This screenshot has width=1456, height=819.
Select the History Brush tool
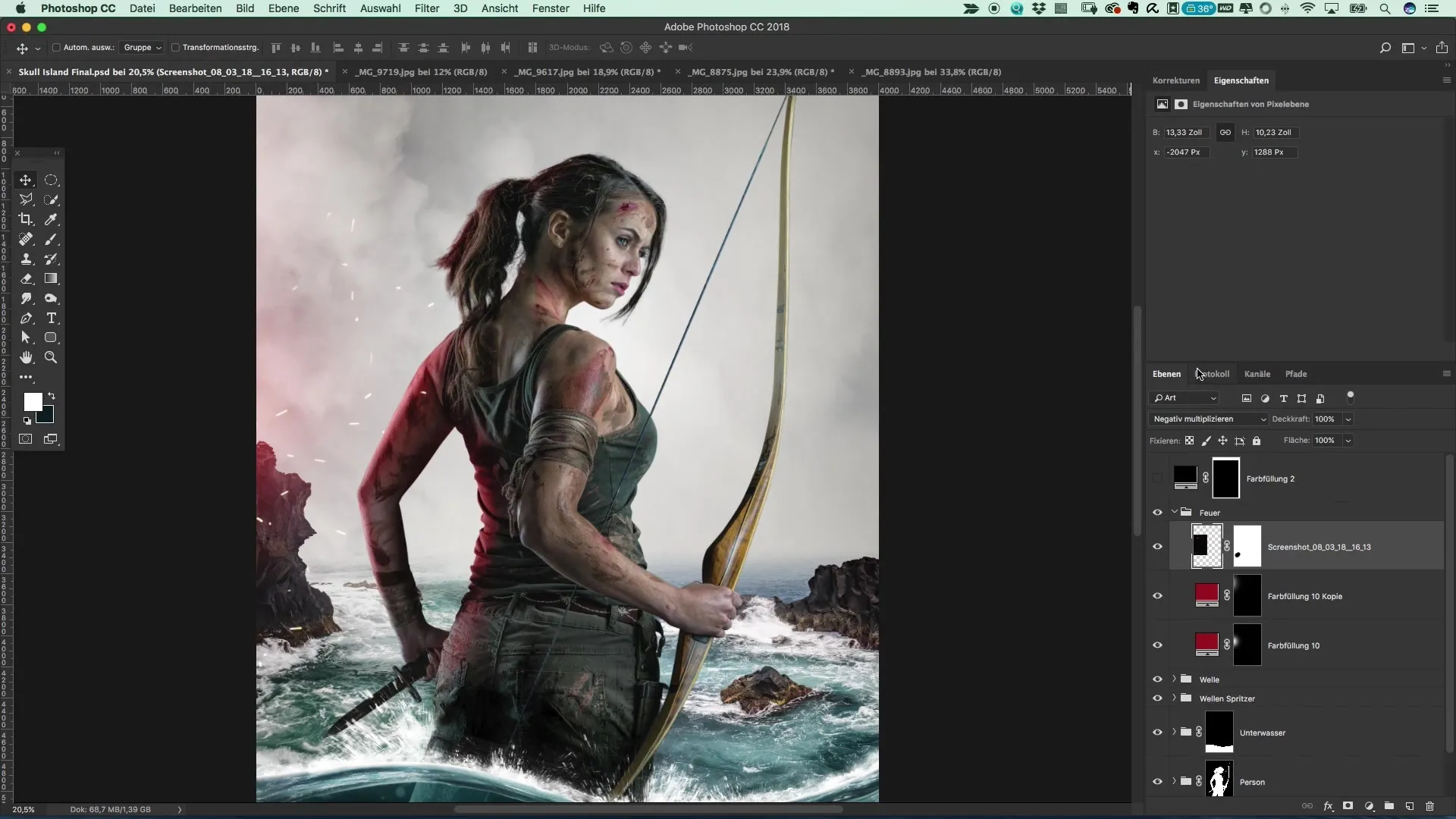point(51,259)
